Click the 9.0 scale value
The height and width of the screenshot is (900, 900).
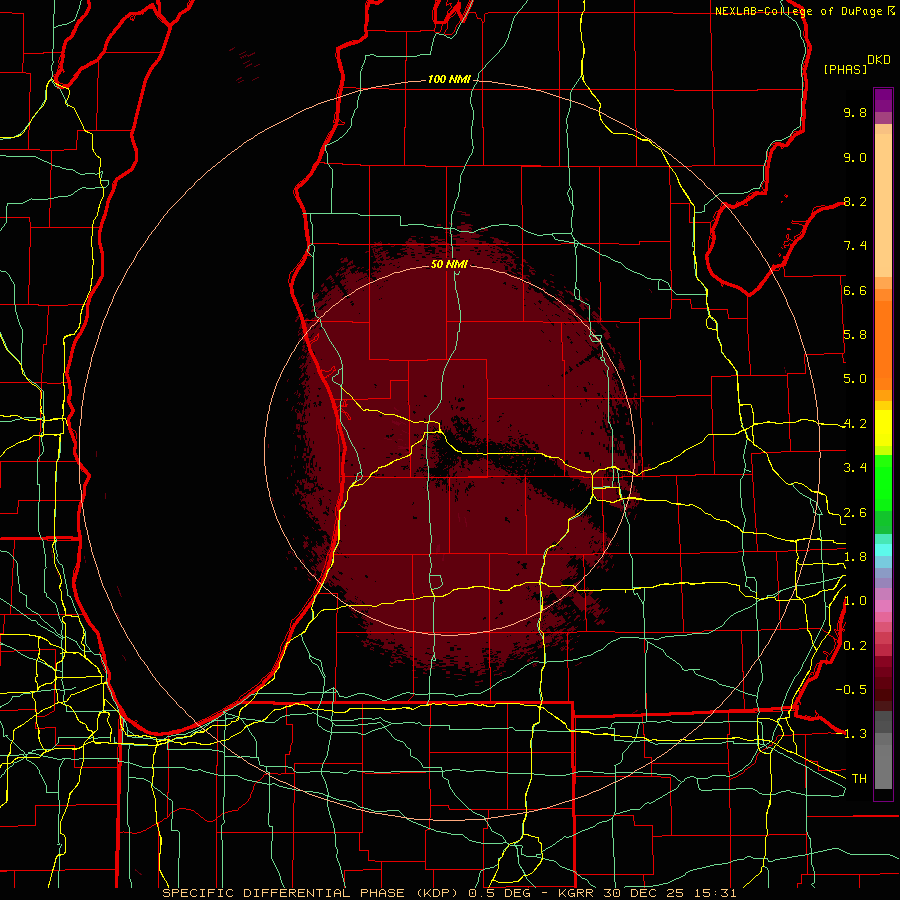pos(855,157)
